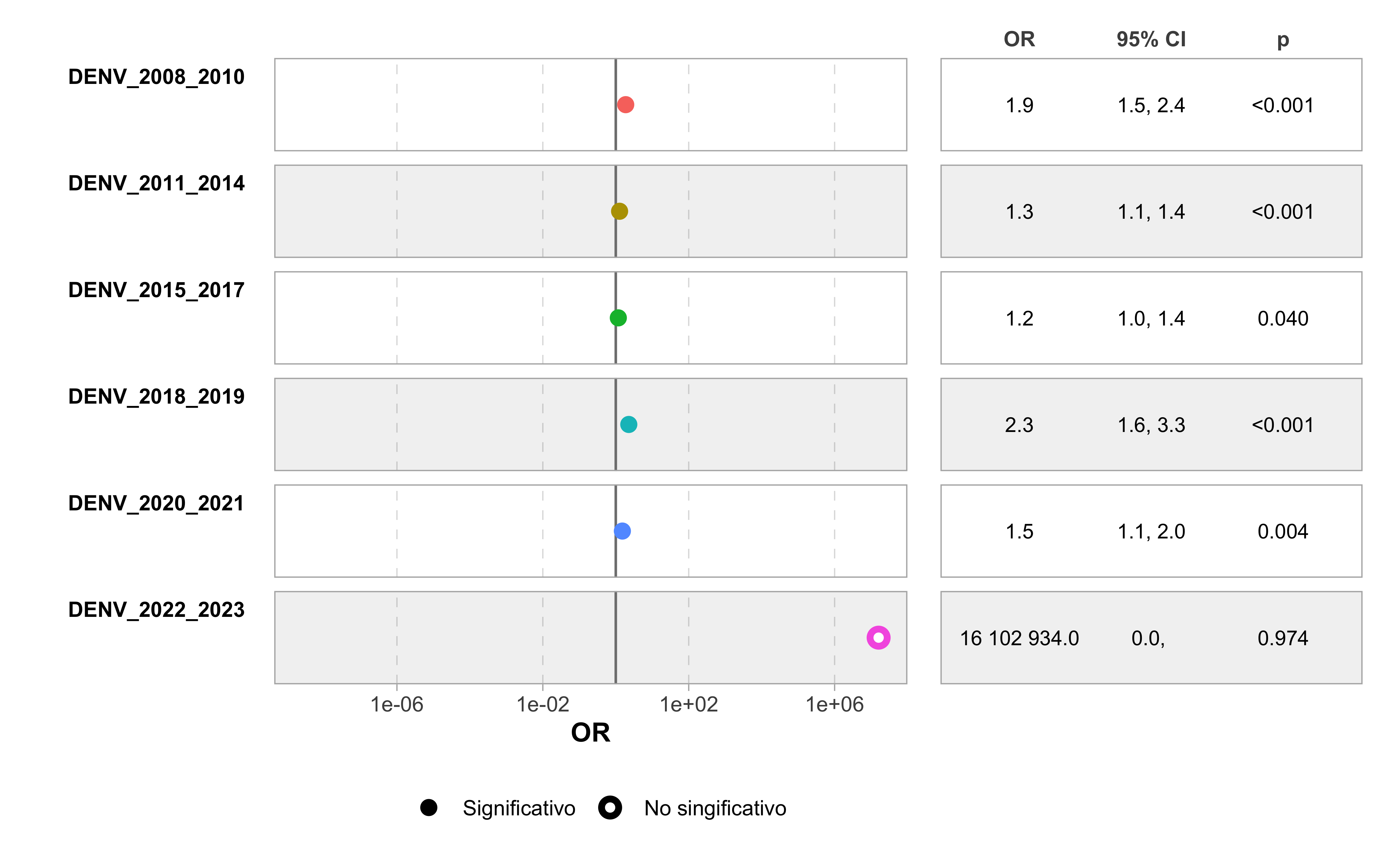
Task: Select the DENV_2022_2023 row label
Action: (x=156, y=610)
